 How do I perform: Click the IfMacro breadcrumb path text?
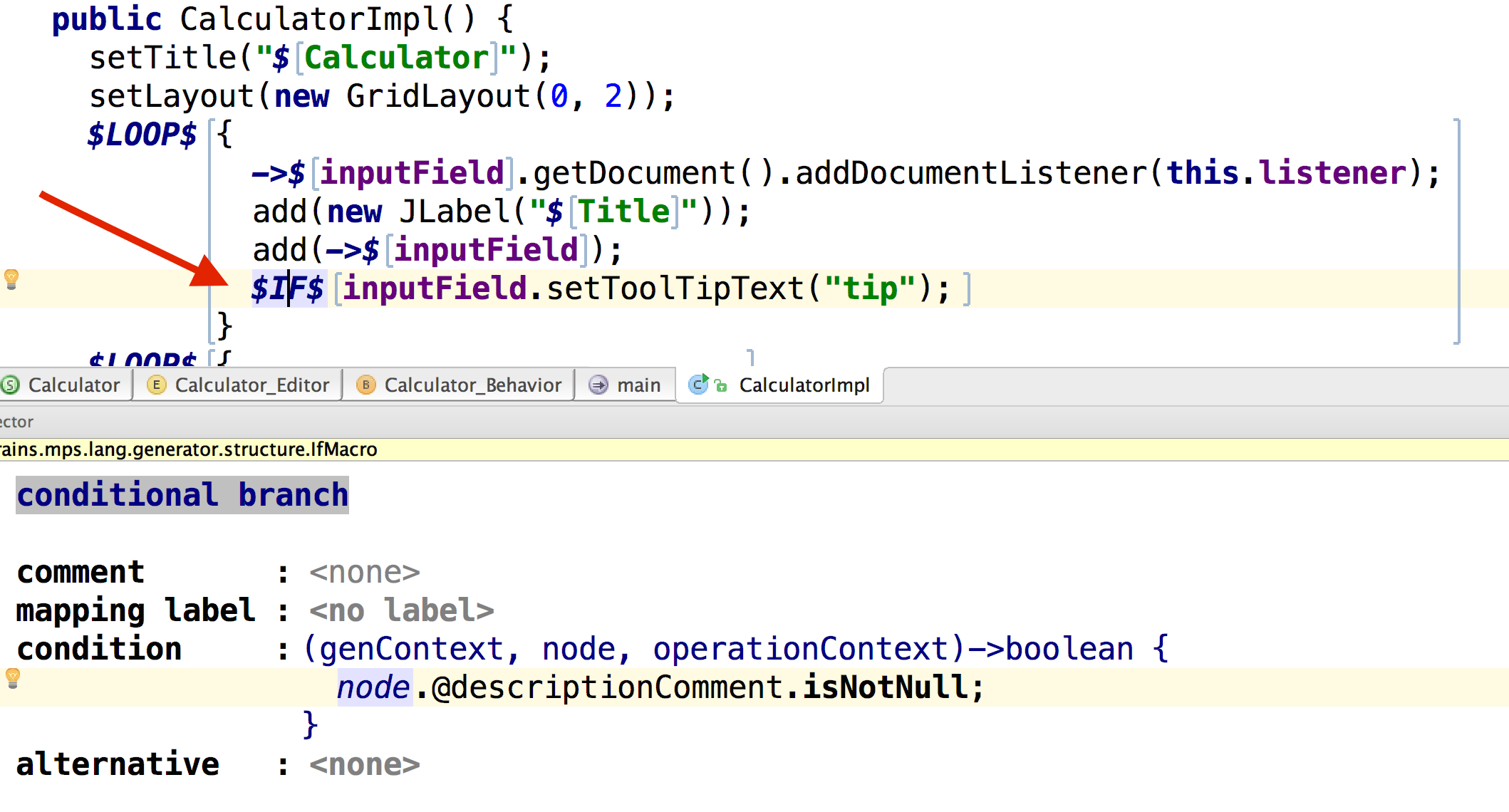click(x=189, y=449)
